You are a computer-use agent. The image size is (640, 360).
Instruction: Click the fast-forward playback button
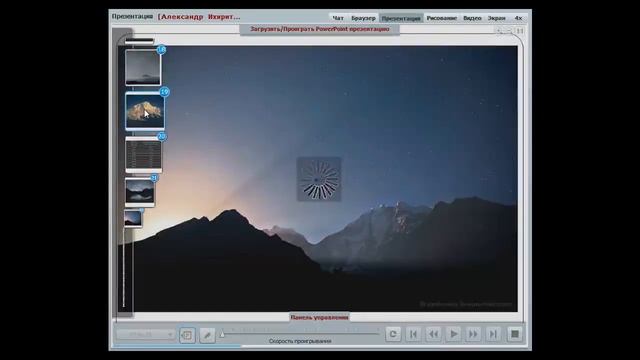coord(473,334)
